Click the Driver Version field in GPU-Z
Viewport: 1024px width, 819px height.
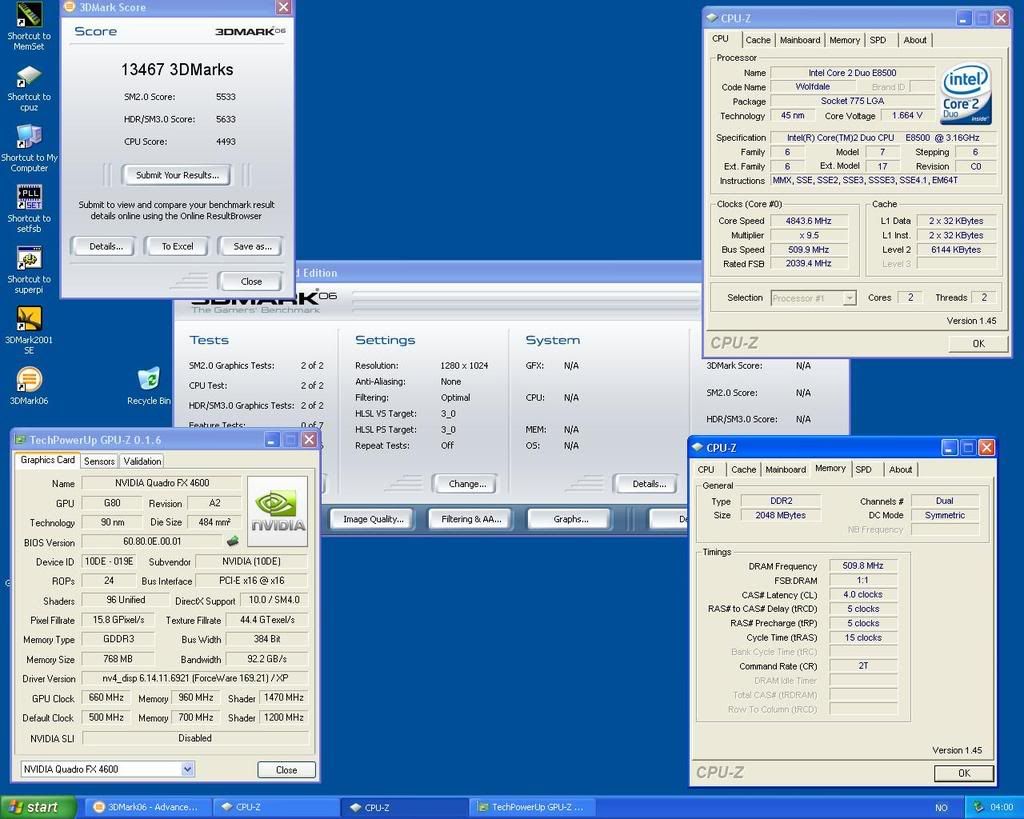coord(195,679)
